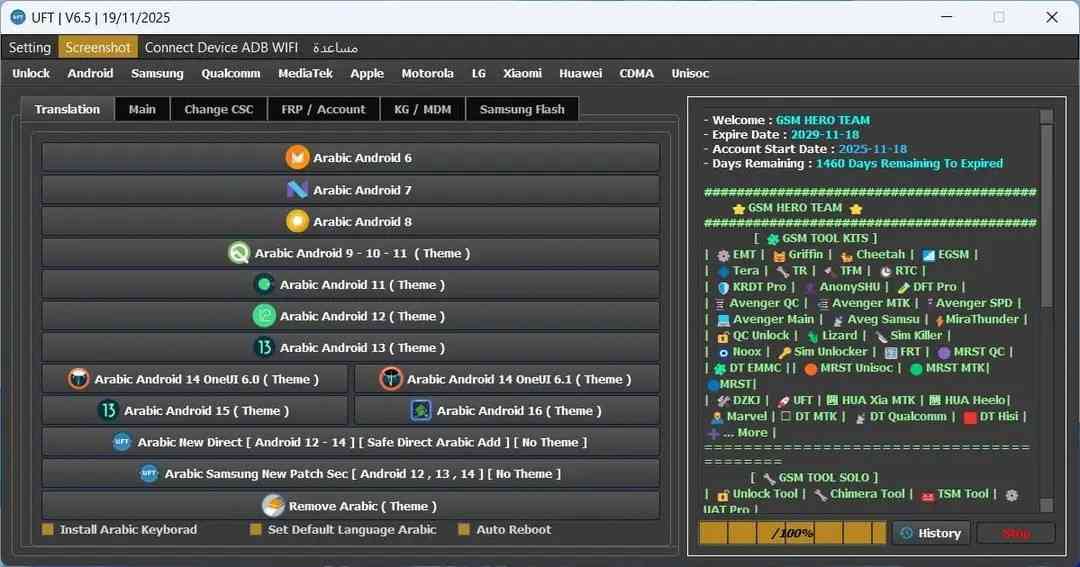Click the Android 14 OneUI 6.1 icon
This screenshot has width=1080, height=567.
[x=391, y=379]
